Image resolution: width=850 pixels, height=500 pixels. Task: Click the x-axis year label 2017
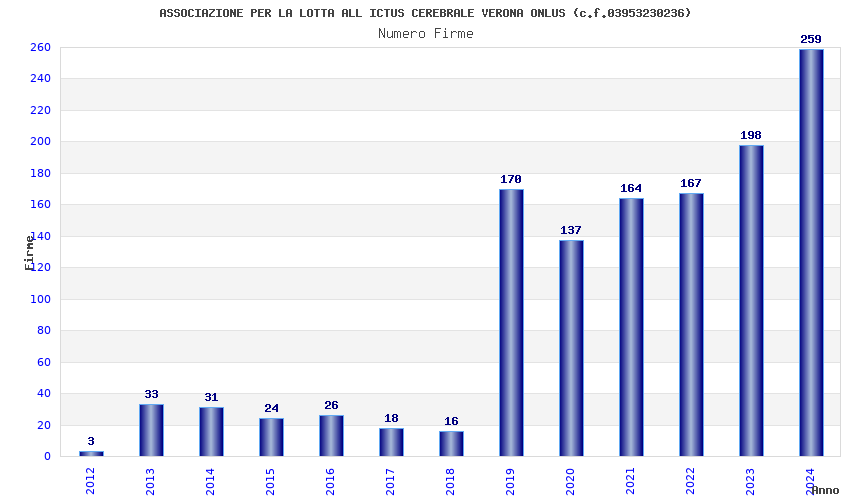[x=391, y=481]
